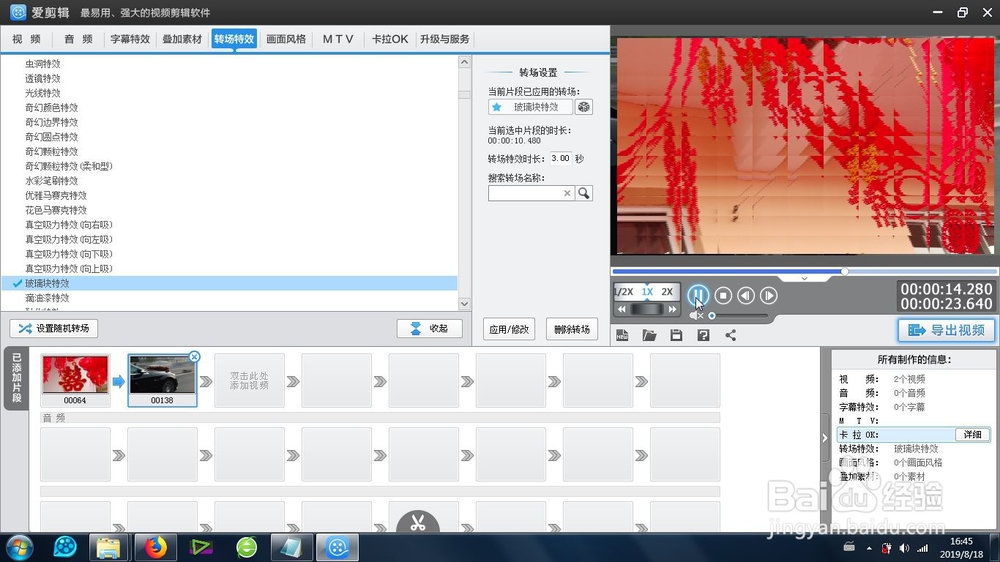This screenshot has height=562, width=1000.
Task: Select 优雅马赛克特效 transition
Action: [56, 195]
